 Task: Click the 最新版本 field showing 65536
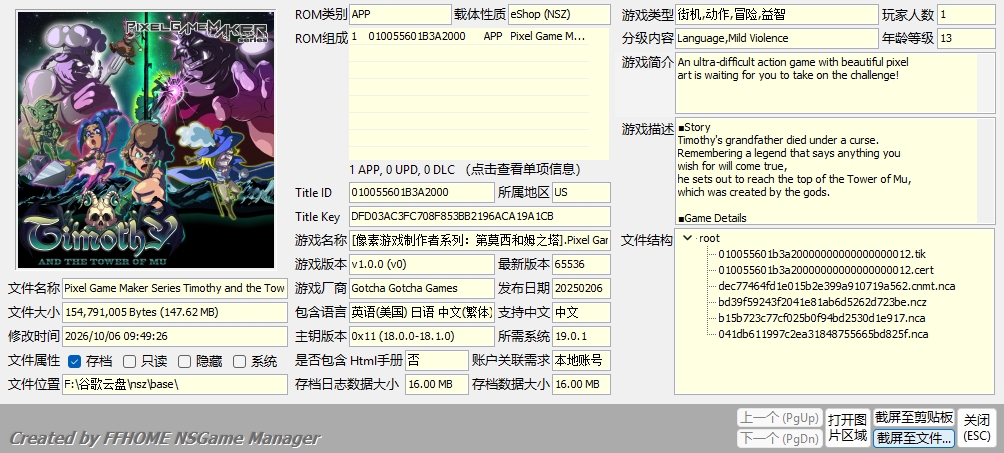click(581, 264)
